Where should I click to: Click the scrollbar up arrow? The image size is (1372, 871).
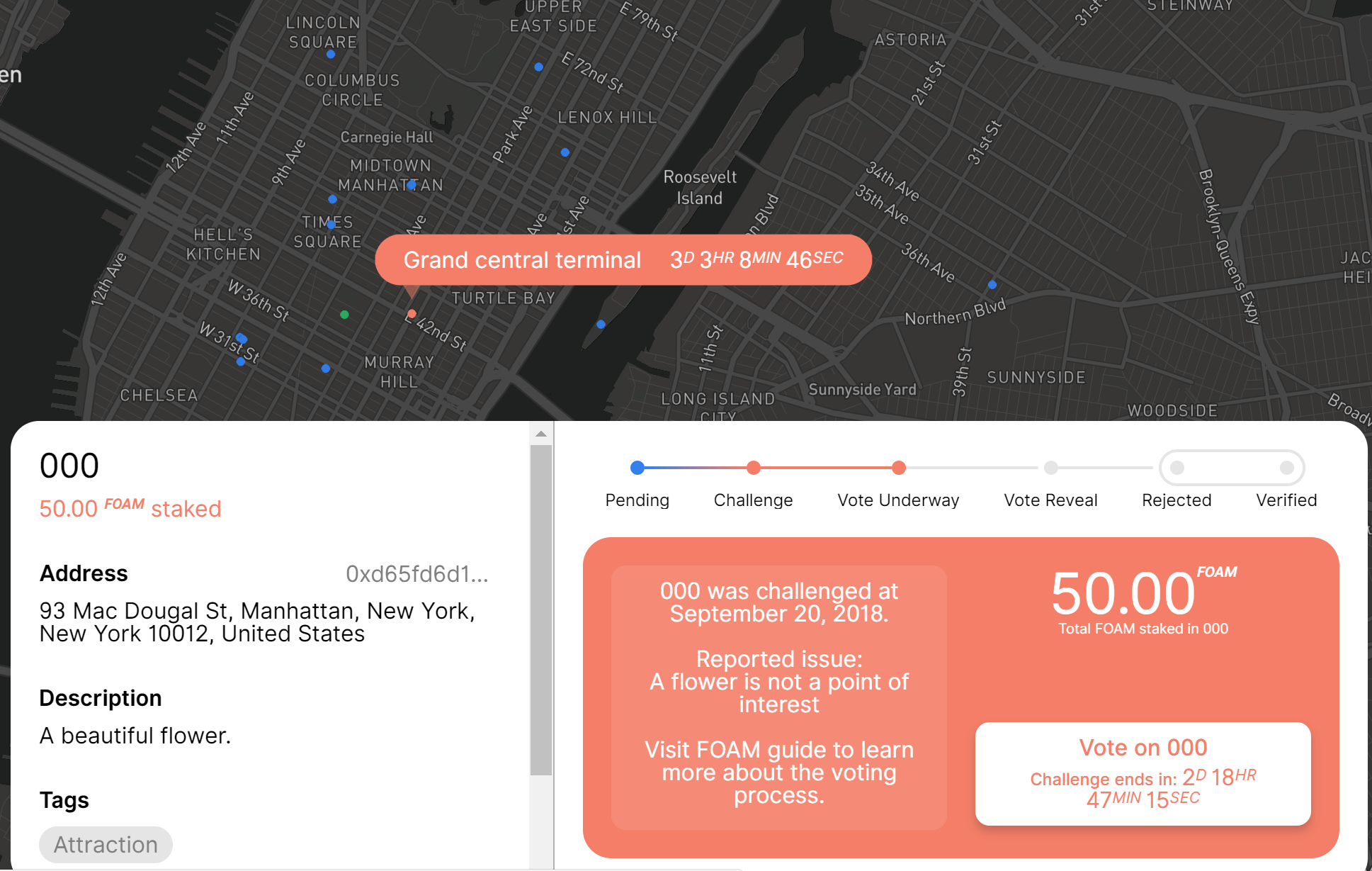tap(541, 434)
